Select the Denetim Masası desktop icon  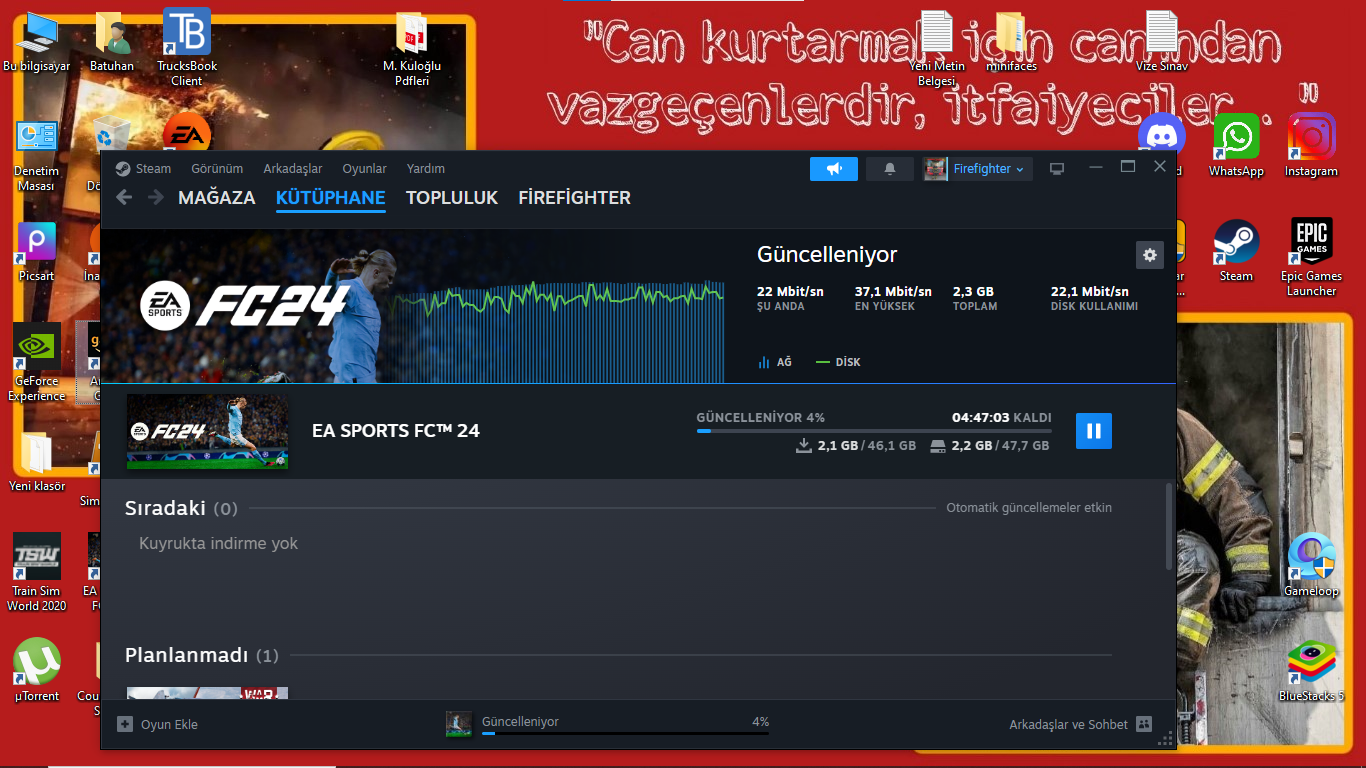click(x=37, y=155)
